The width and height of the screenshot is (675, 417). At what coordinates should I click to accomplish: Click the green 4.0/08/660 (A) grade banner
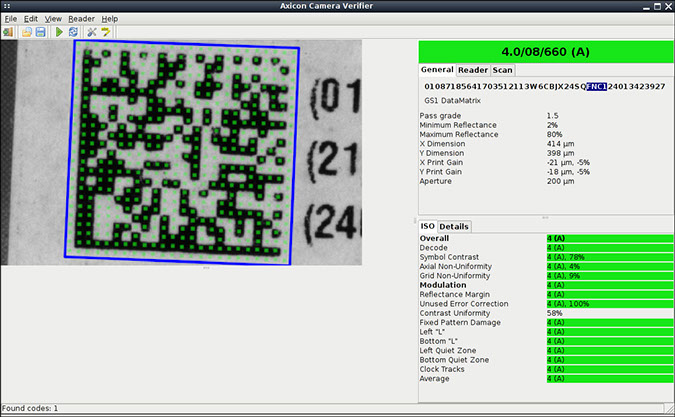(545, 52)
